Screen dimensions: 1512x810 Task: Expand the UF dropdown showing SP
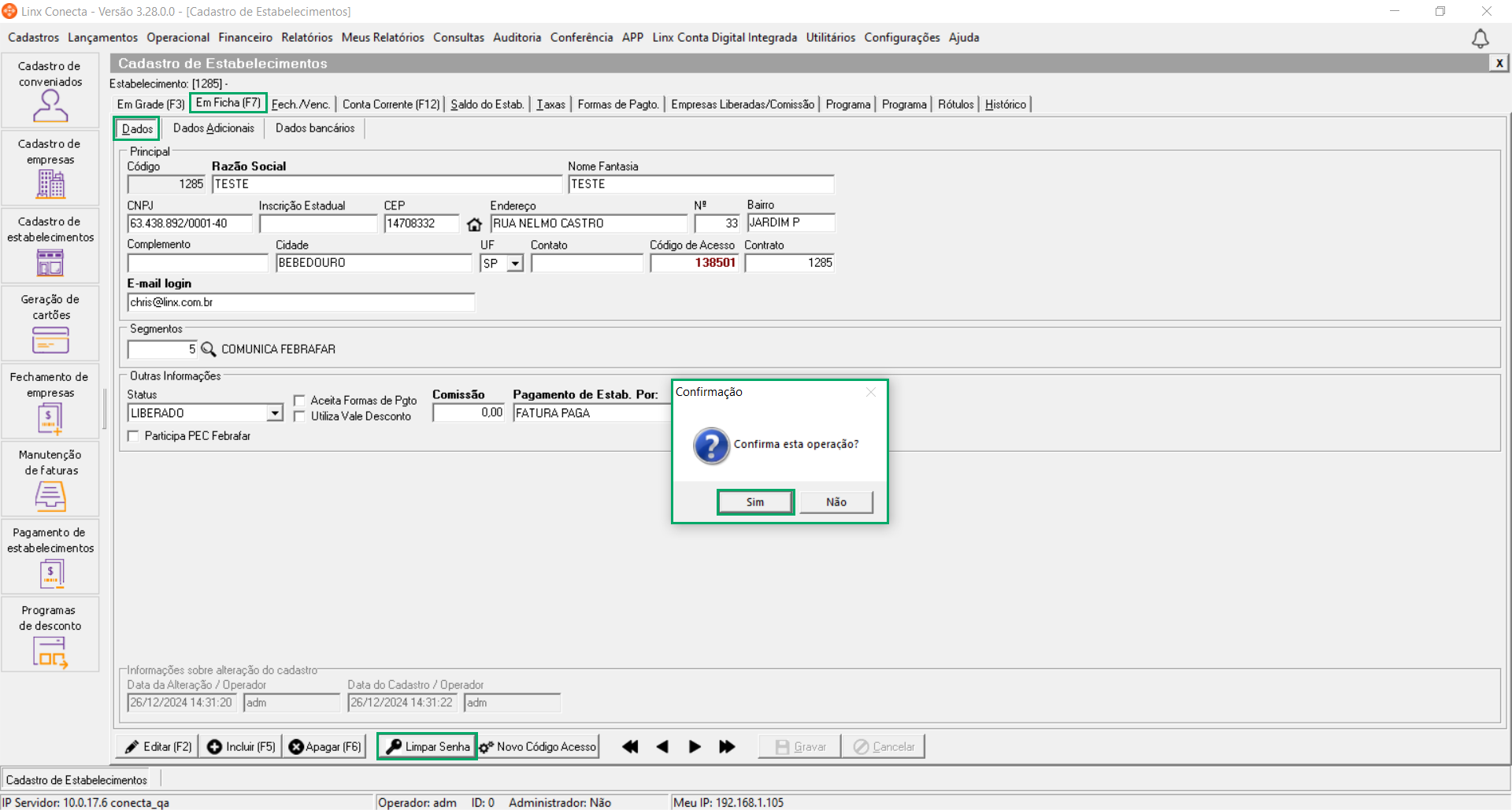coord(515,264)
